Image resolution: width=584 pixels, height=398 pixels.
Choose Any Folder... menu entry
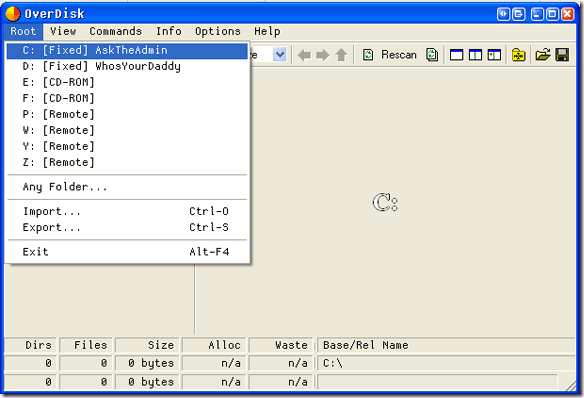pos(127,187)
